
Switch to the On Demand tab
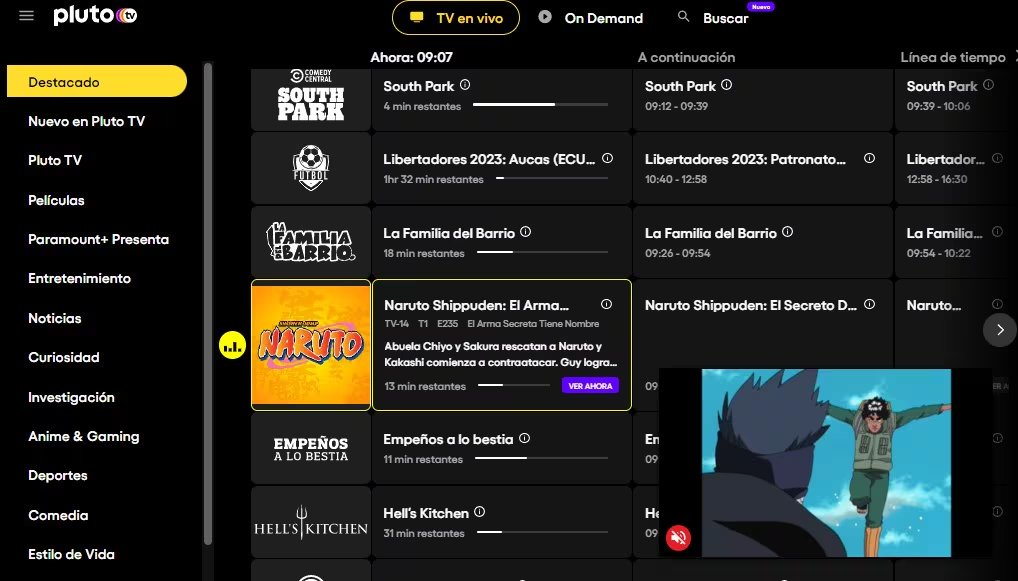click(592, 17)
